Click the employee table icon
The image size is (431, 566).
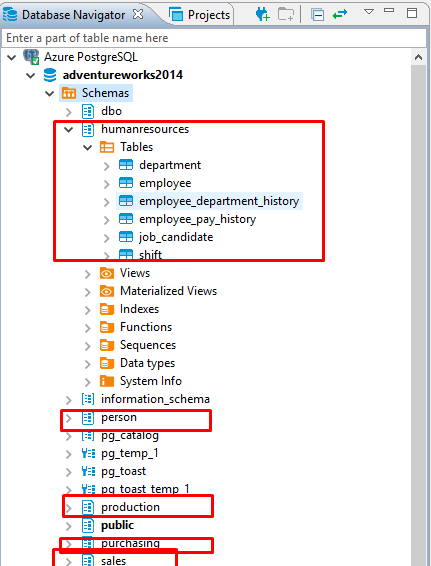[126, 183]
